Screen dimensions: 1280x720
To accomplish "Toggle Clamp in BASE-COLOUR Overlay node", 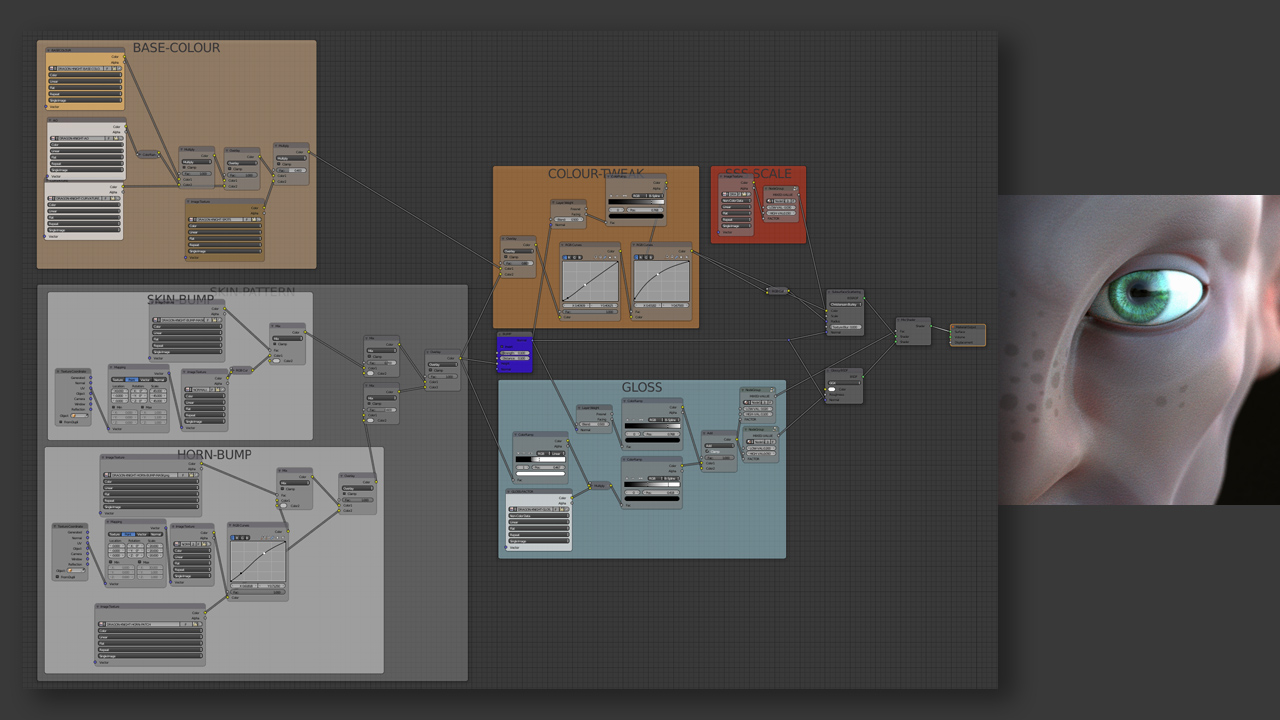I will (x=229, y=169).
